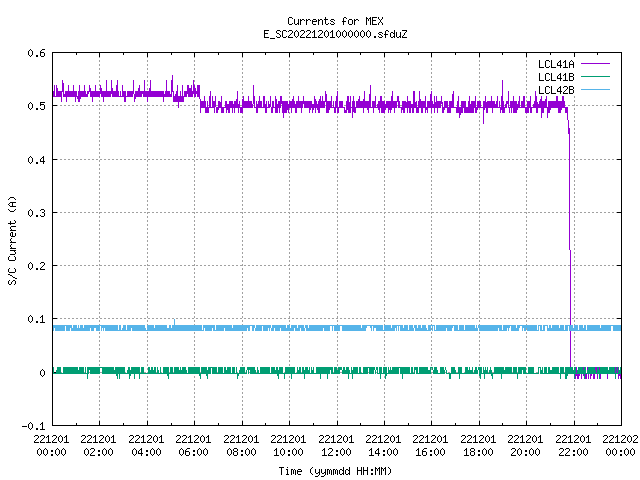The height and width of the screenshot is (480, 640).
Task: Click the 0.2 y-axis tick value
Action: [x=36, y=266]
